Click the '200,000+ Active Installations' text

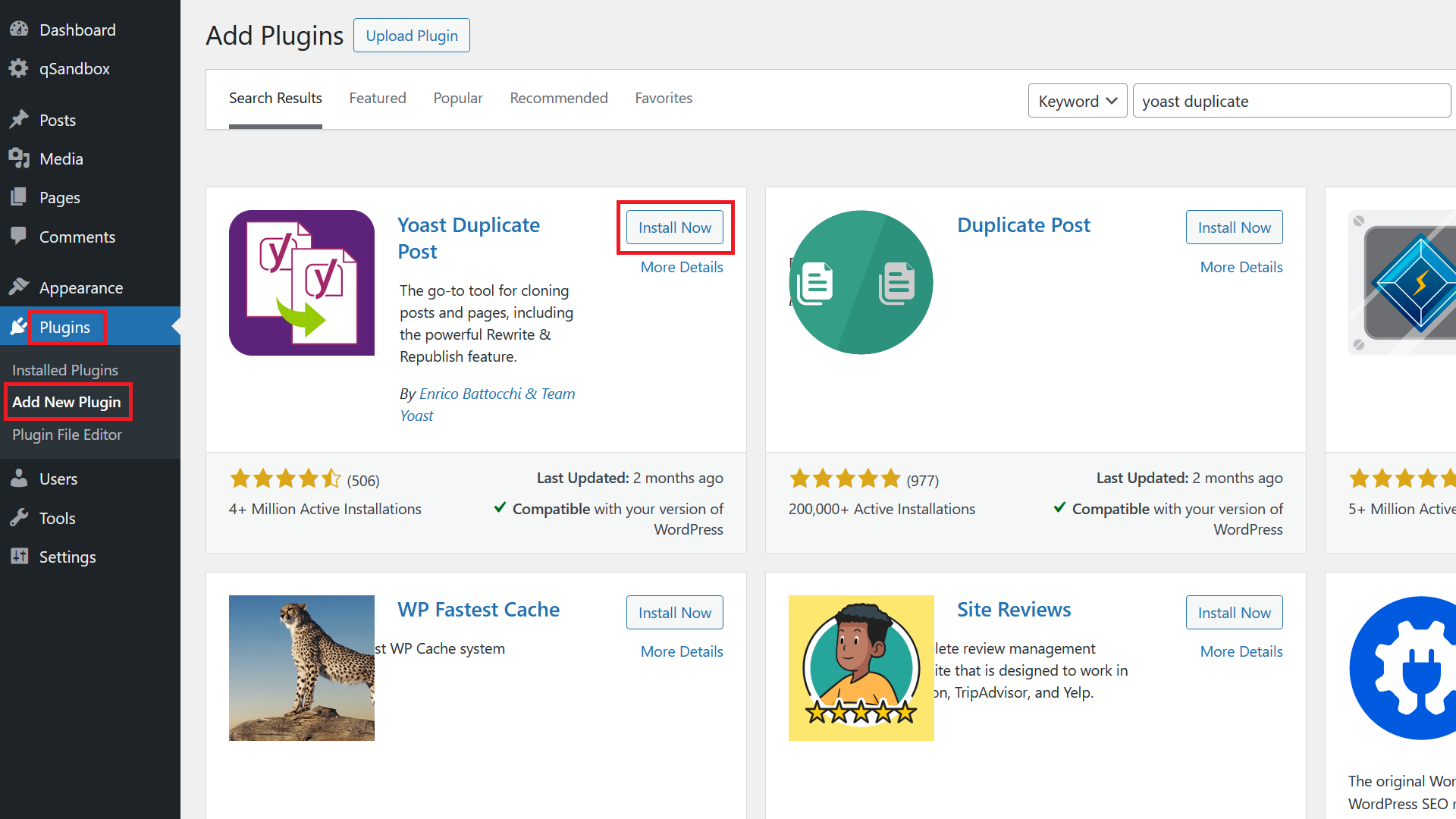click(x=882, y=509)
